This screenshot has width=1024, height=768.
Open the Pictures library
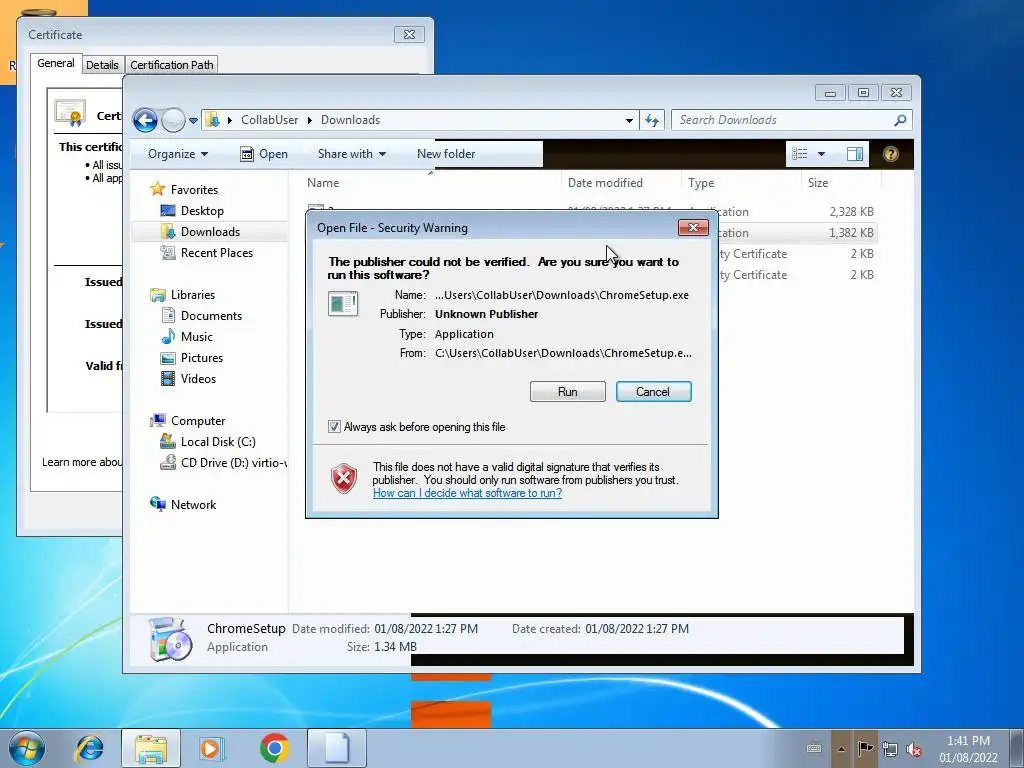pos(202,358)
